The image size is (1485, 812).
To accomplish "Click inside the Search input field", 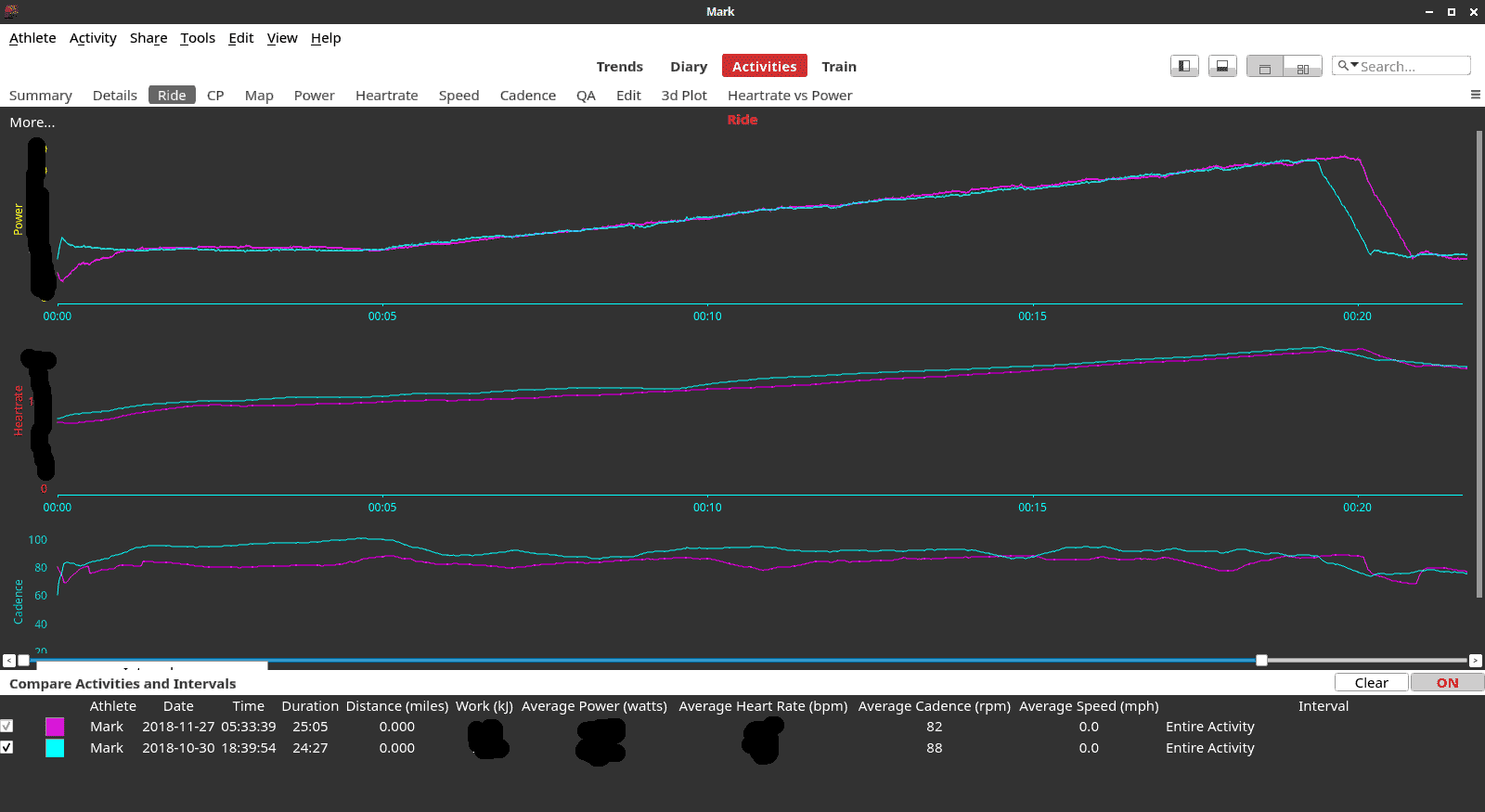I will (x=1413, y=67).
